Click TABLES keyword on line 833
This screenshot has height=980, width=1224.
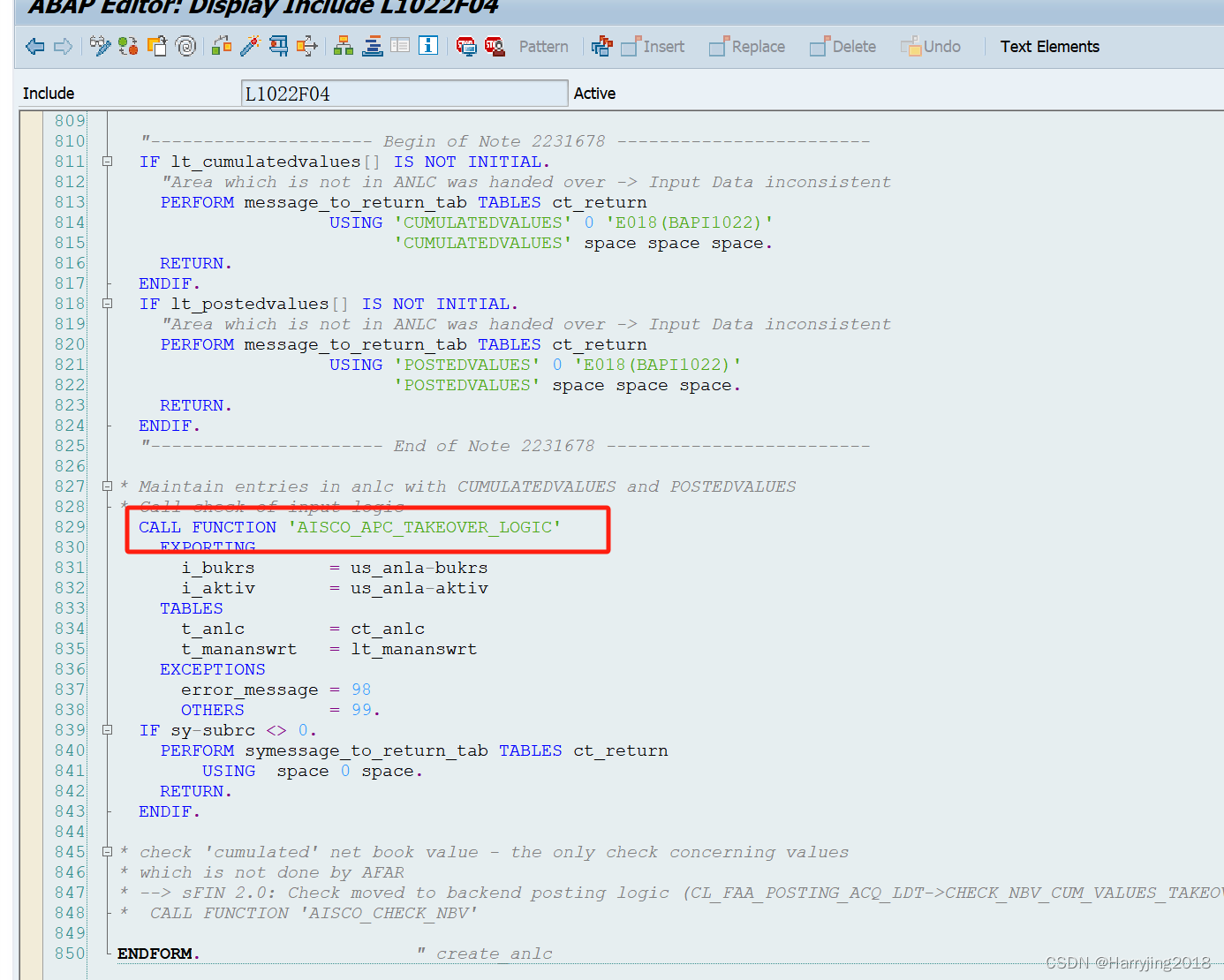coord(192,608)
